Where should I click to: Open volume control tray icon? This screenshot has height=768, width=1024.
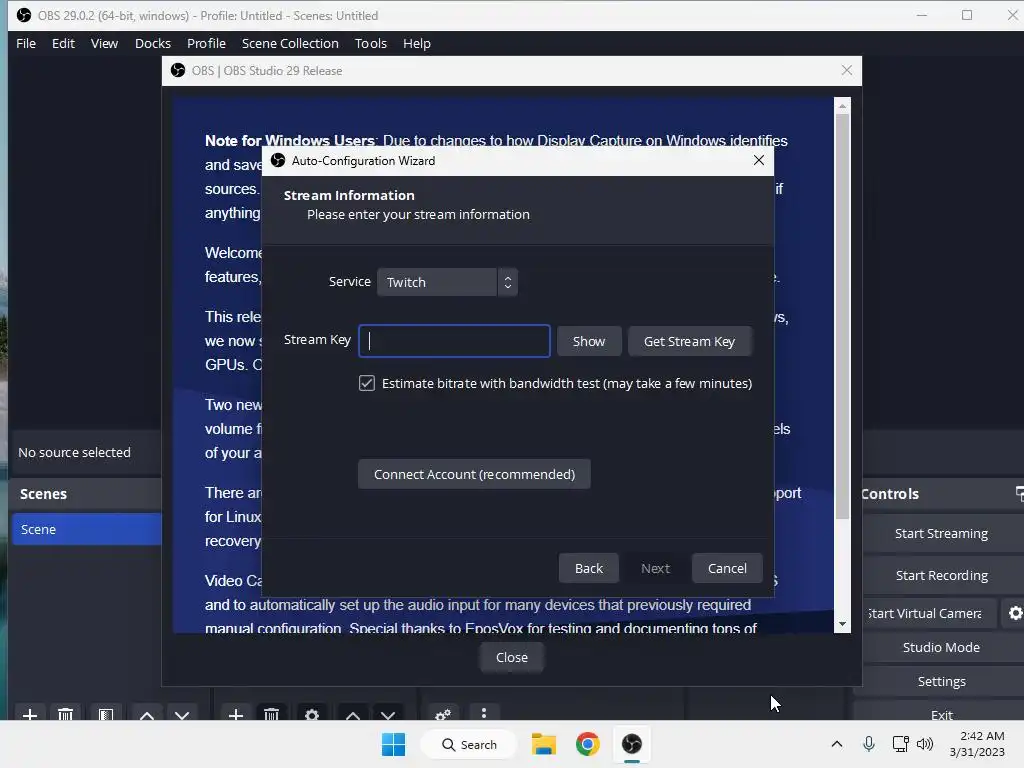pyautogui.click(x=925, y=744)
